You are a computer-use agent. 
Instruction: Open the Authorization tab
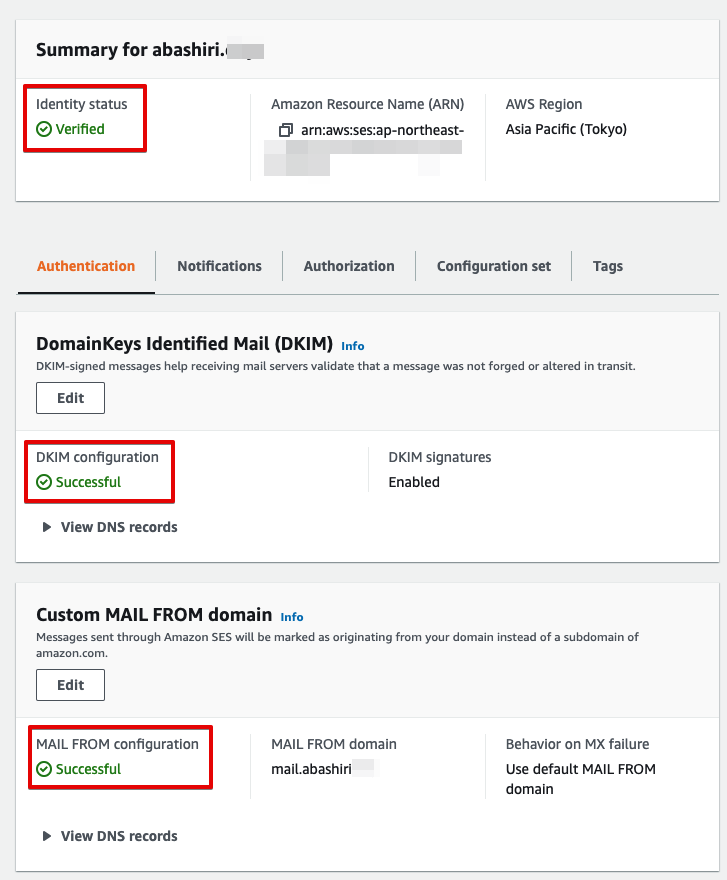(x=348, y=266)
